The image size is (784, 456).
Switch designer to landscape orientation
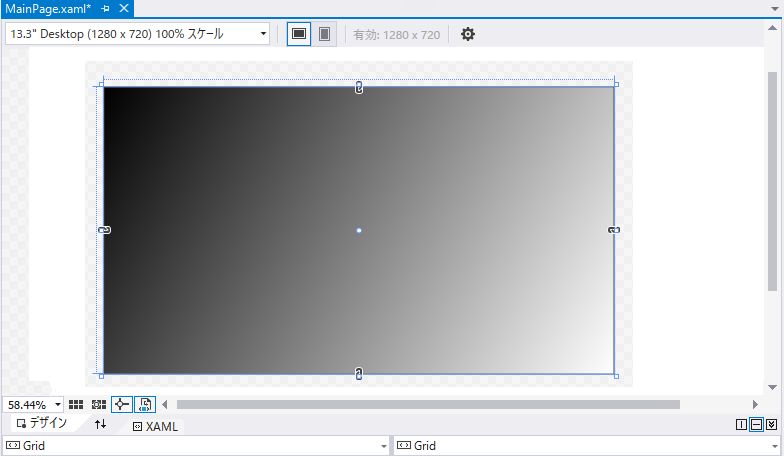(299, 34)
